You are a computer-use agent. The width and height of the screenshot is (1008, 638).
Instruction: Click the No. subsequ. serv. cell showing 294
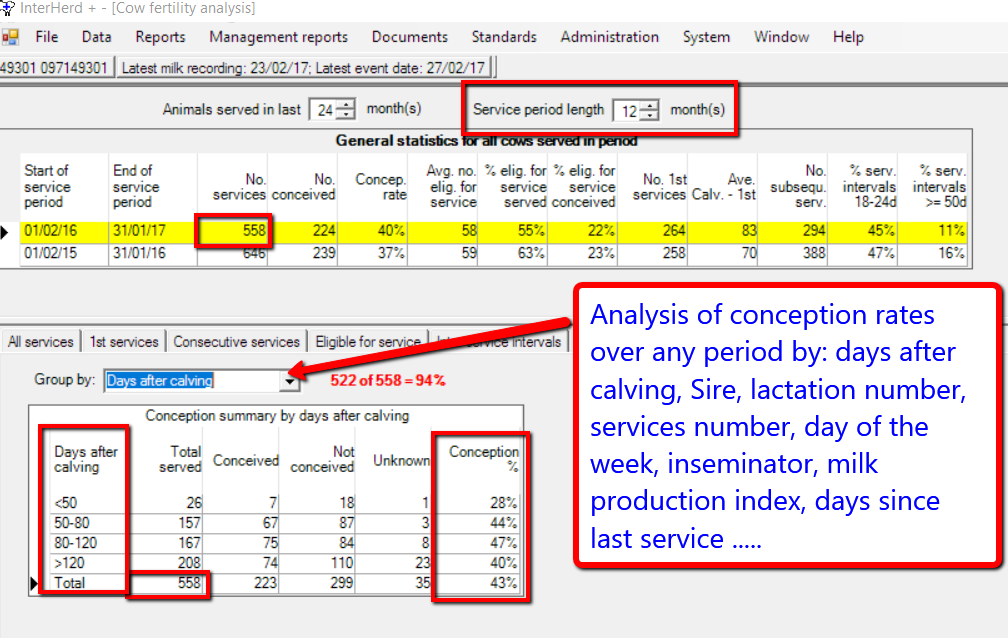pyautogui.click(x=793, y=231)
